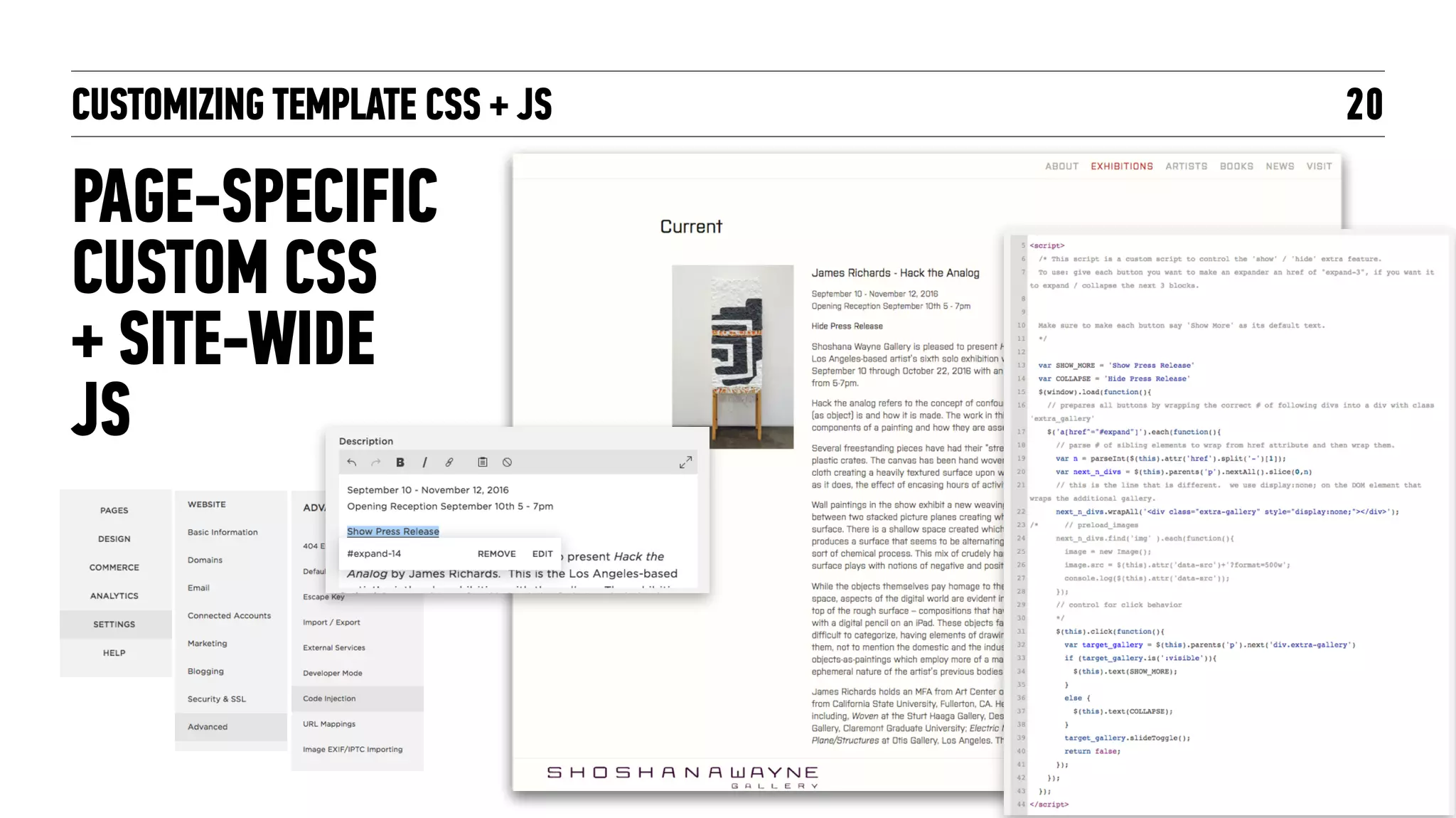Click EDIT in the link popup
The width and height of the screenshot is (1456, 818).
[x=542, y=553]
